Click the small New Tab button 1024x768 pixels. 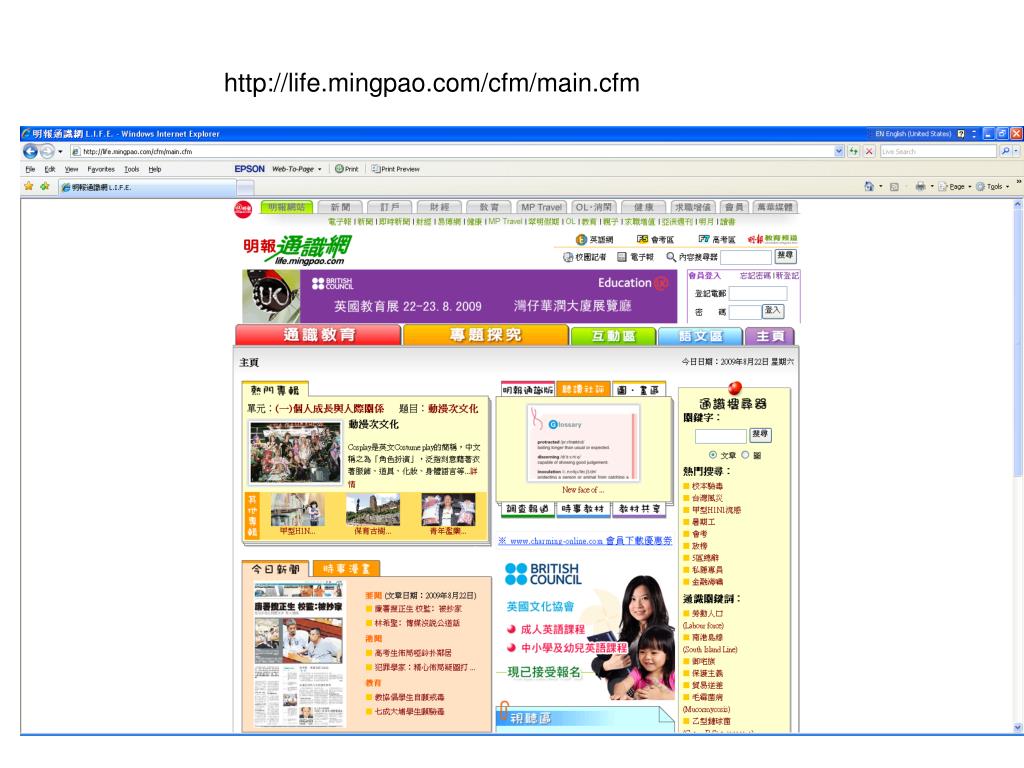(x=245, y=188)
